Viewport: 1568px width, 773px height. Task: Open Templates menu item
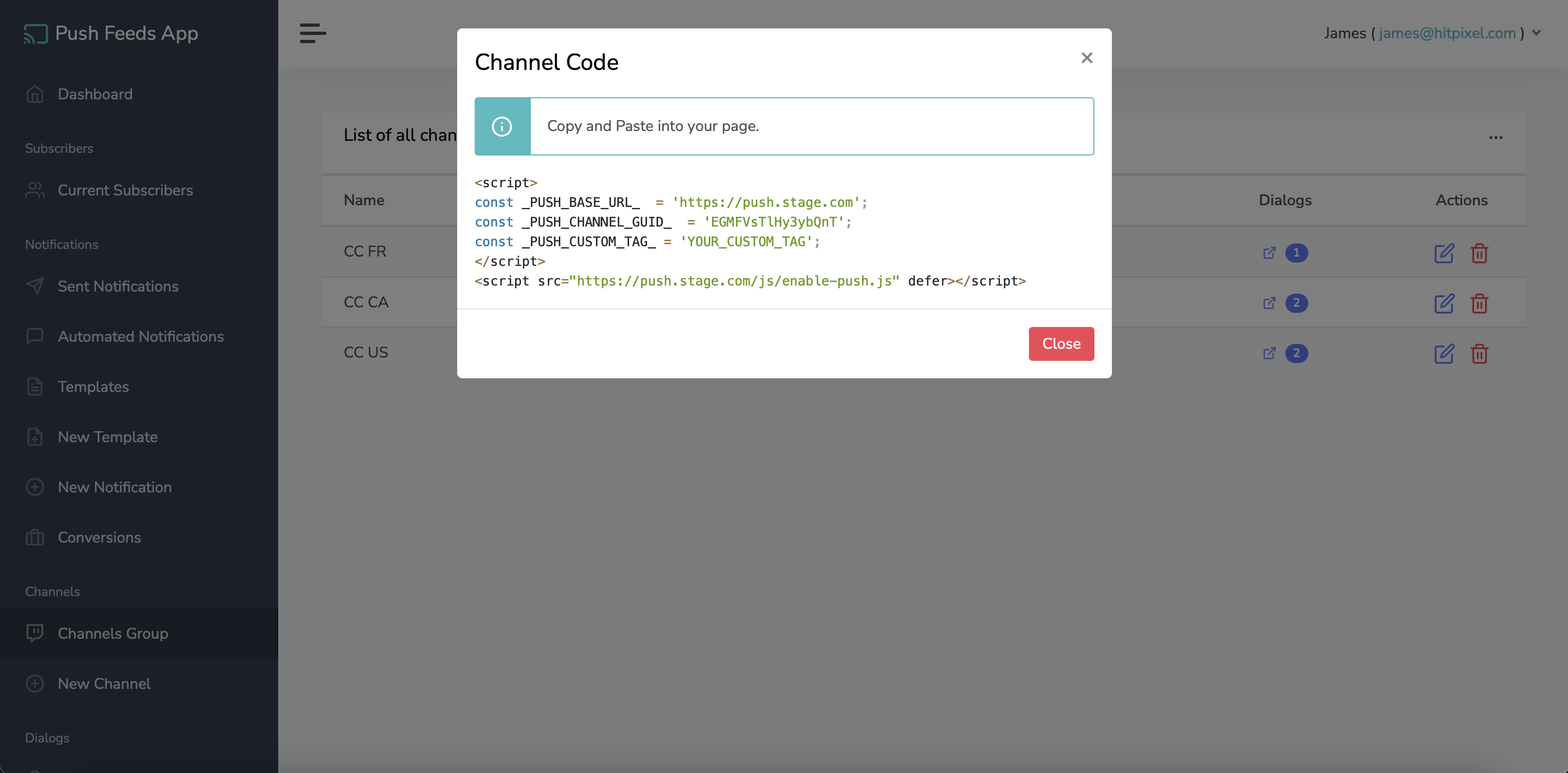139,387
